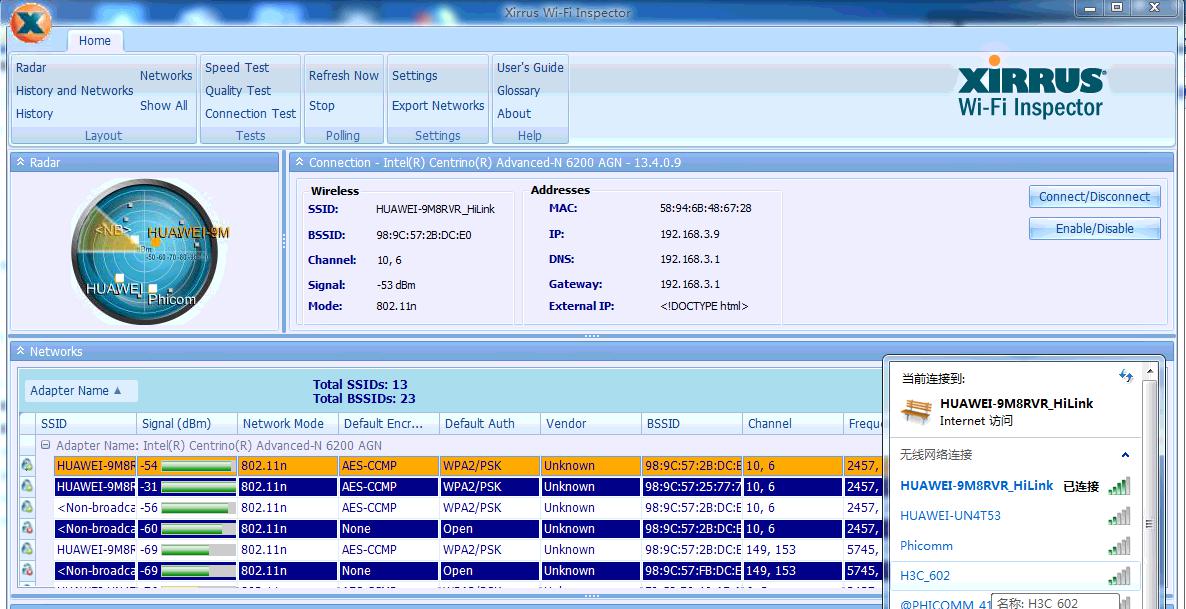Click signal bars beside the connected HiLink network

pyautogui.click(x=1119, y=486)
